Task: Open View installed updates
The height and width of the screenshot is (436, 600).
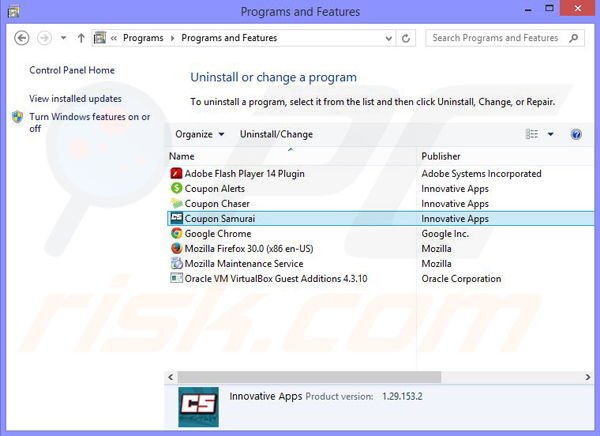Action: [75, 98]
